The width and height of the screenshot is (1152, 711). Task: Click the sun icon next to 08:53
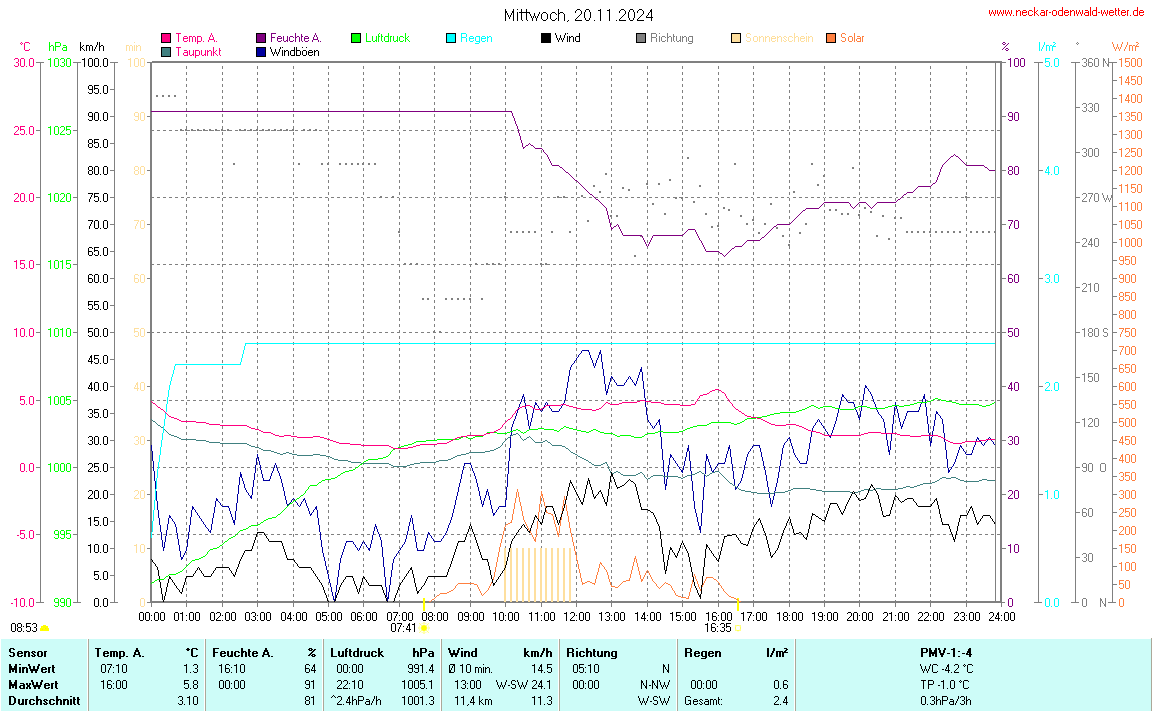tap(45, 628)
